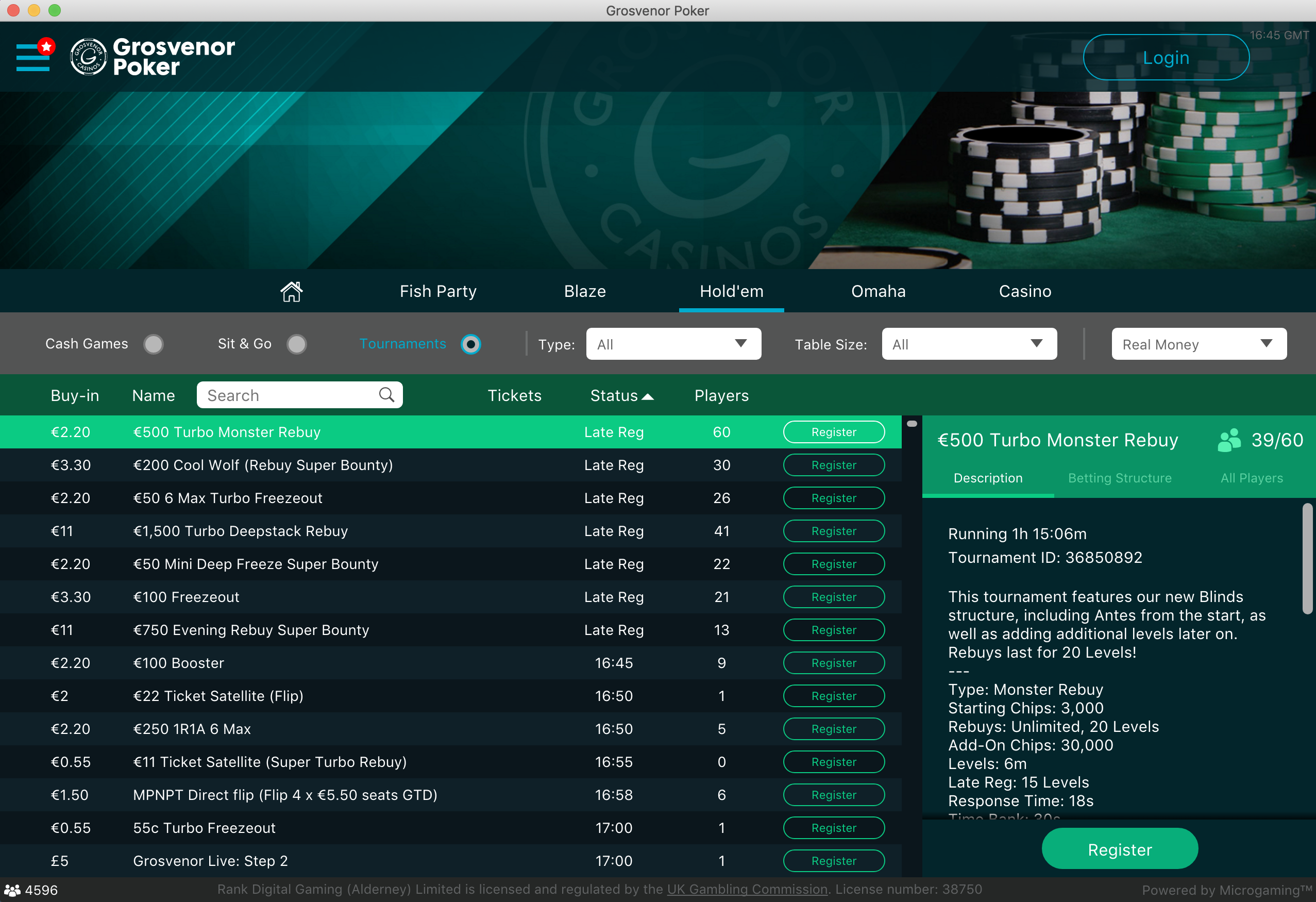Click the Grosvenor Casinos logo emblem
The height and width of the screenshot is (902, 1316).
point(88,57)
